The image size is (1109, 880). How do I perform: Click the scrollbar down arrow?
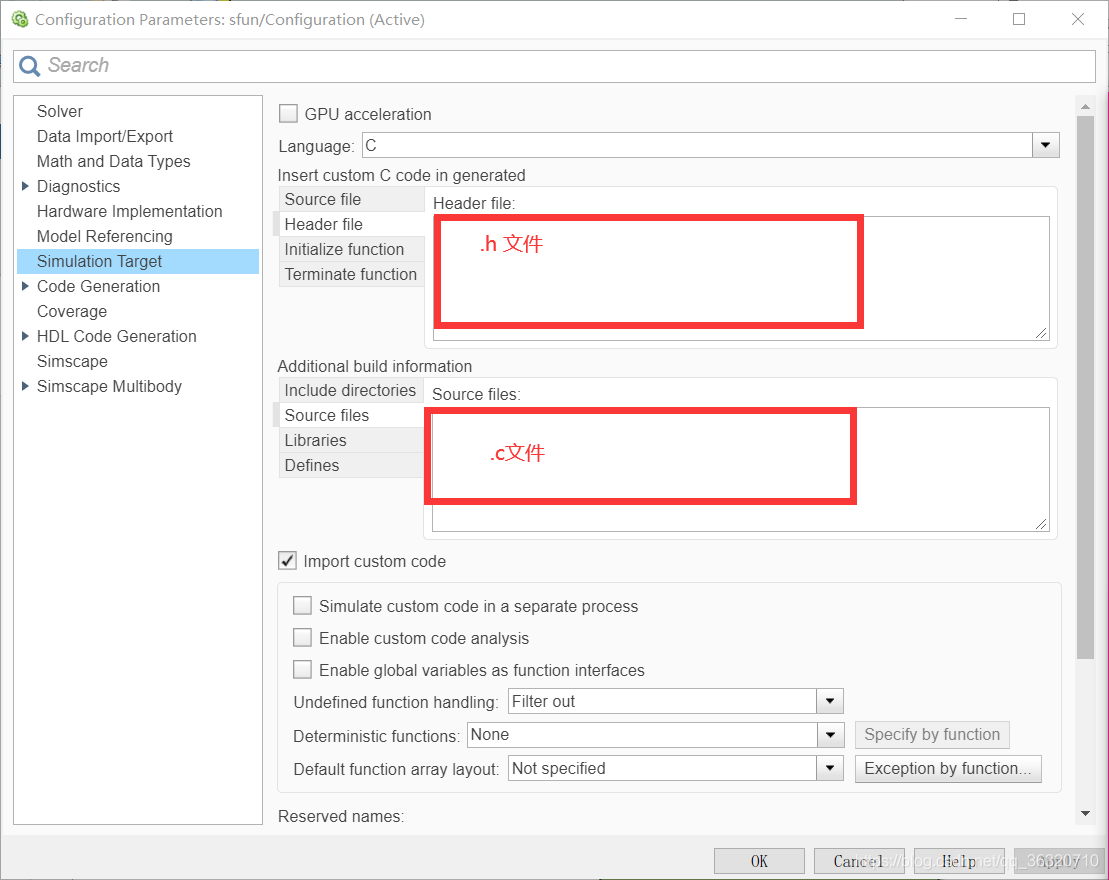(1085, 814)
